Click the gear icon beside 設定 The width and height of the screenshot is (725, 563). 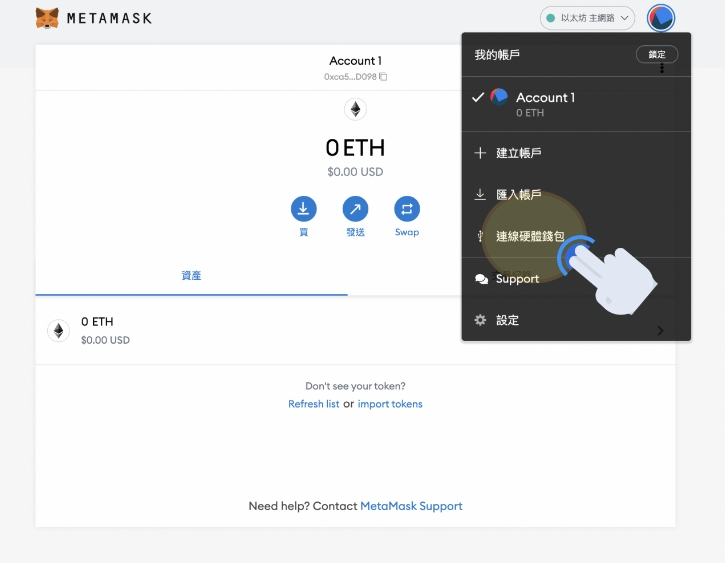(x=480, y=320)
